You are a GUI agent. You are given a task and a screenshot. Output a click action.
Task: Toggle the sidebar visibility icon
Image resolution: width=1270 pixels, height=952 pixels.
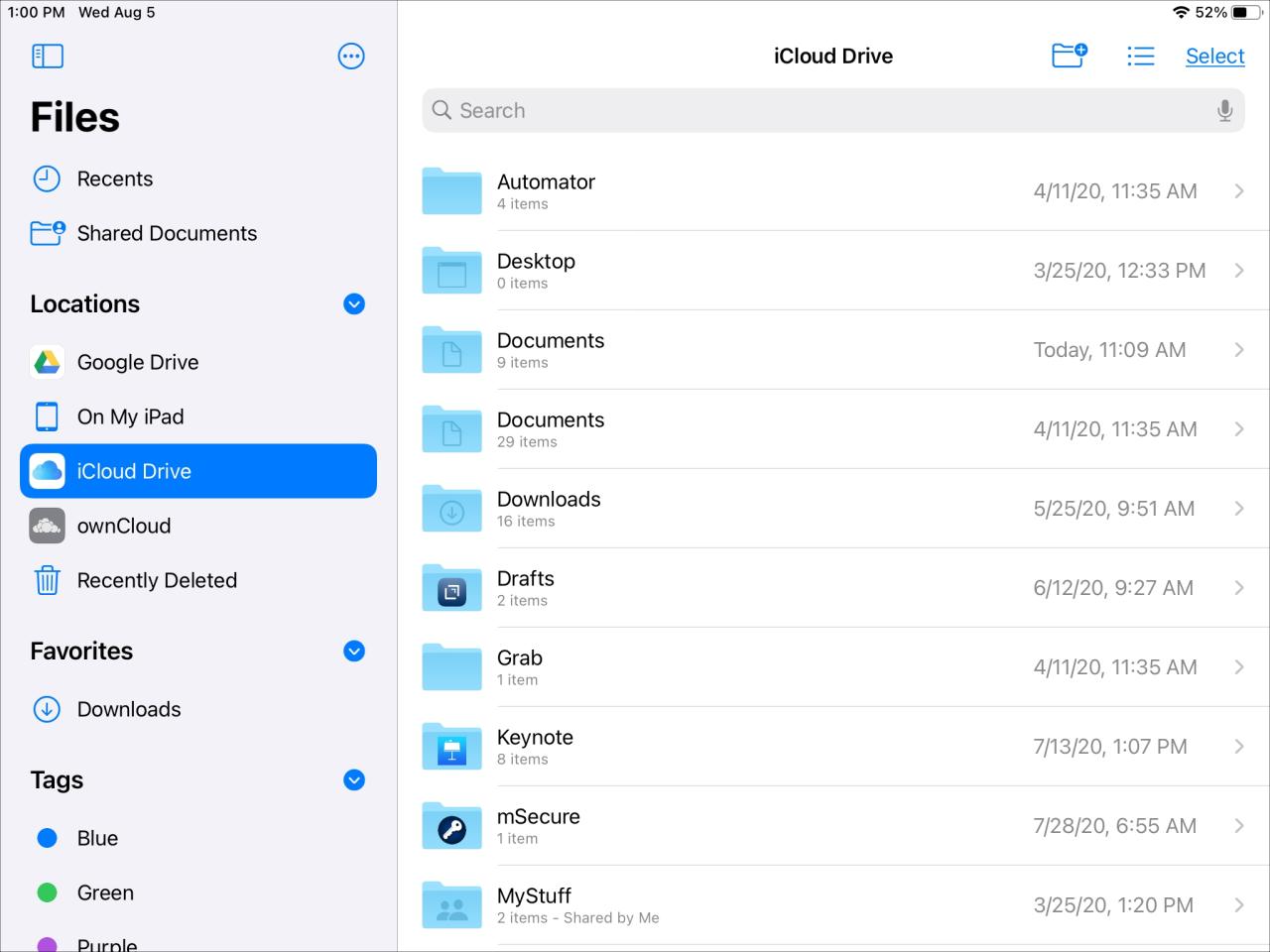[x=48, y=57]
